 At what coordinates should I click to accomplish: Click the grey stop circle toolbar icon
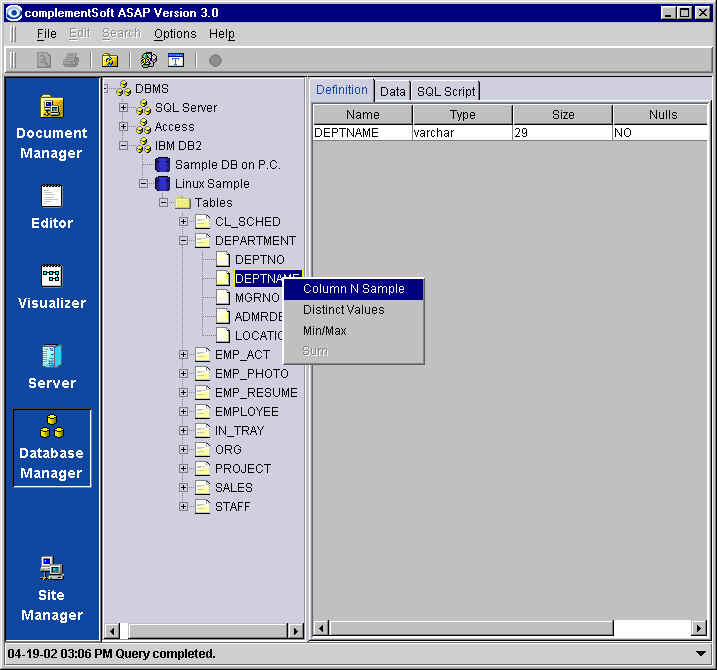click(x=215, y=60)
